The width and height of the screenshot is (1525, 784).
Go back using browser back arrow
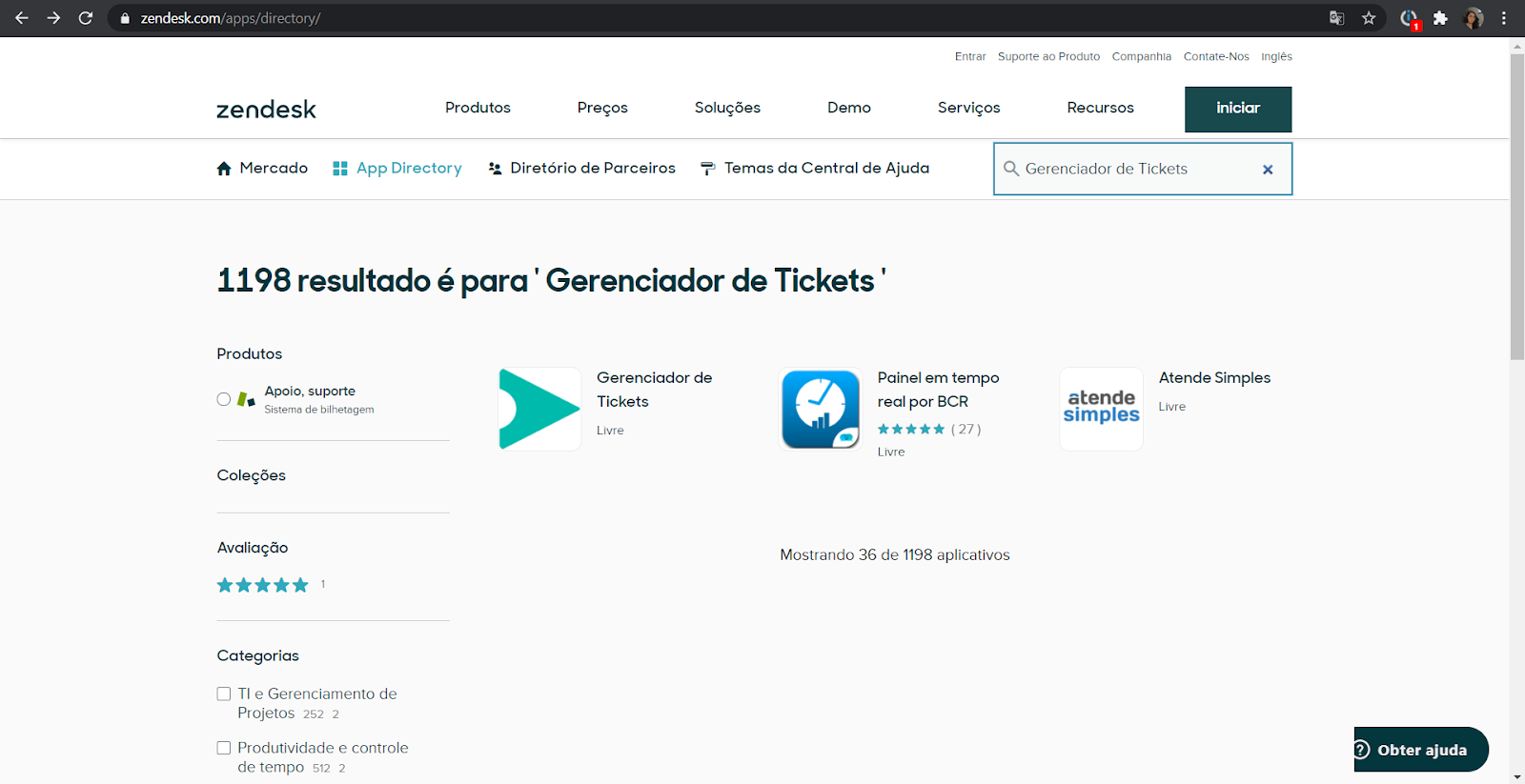(21, 18)
